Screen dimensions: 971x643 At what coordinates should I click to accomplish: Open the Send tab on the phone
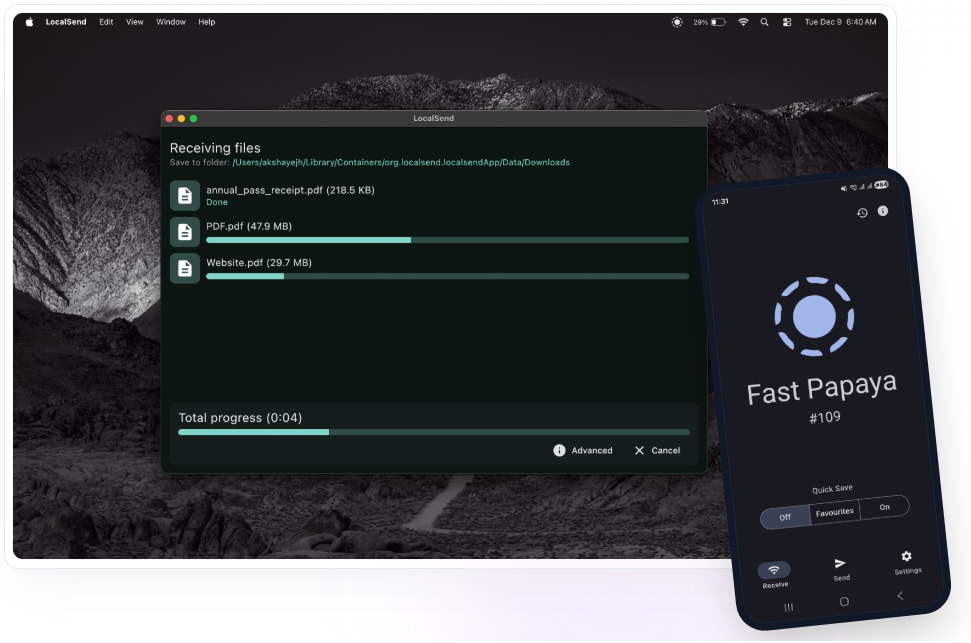pyautogui.click(x=840, y=565)
